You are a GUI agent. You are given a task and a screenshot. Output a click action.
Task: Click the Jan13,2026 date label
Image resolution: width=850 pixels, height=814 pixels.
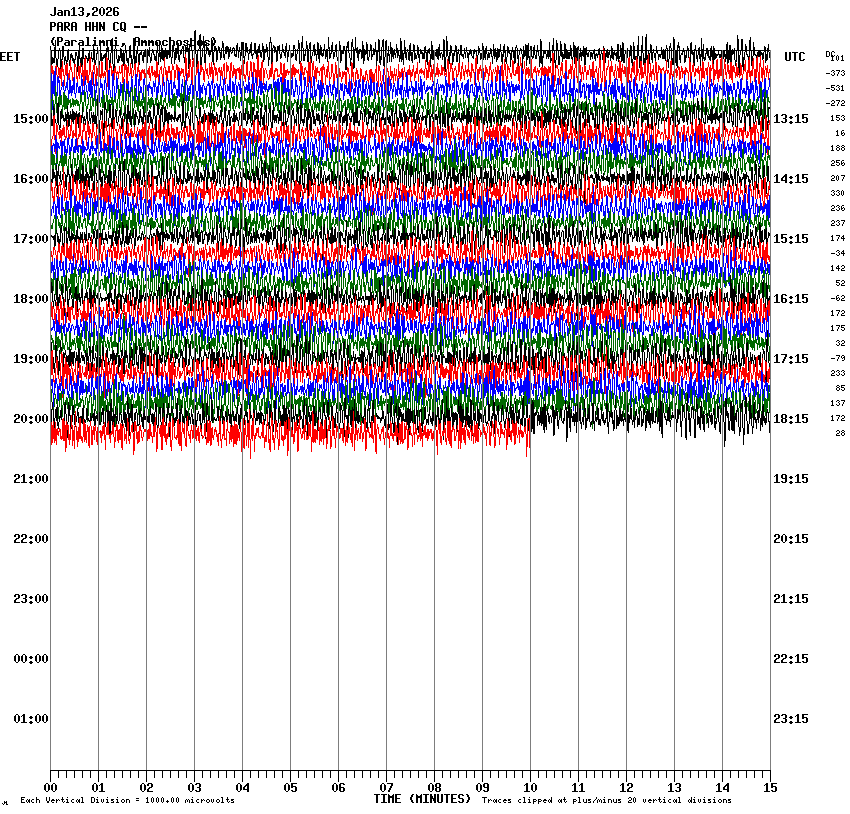click(84, 12)
